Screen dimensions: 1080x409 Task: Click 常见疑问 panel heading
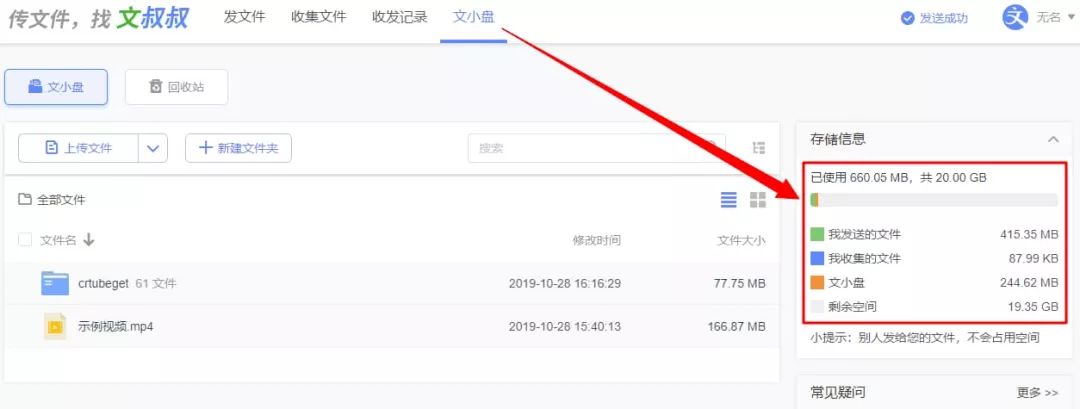coord(838,392)
